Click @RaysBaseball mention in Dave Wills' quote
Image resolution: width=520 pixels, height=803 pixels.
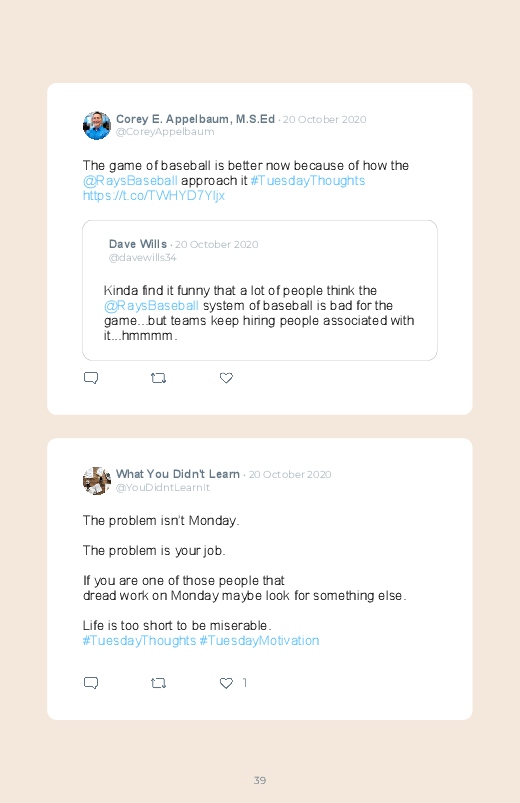coord(151,306)
